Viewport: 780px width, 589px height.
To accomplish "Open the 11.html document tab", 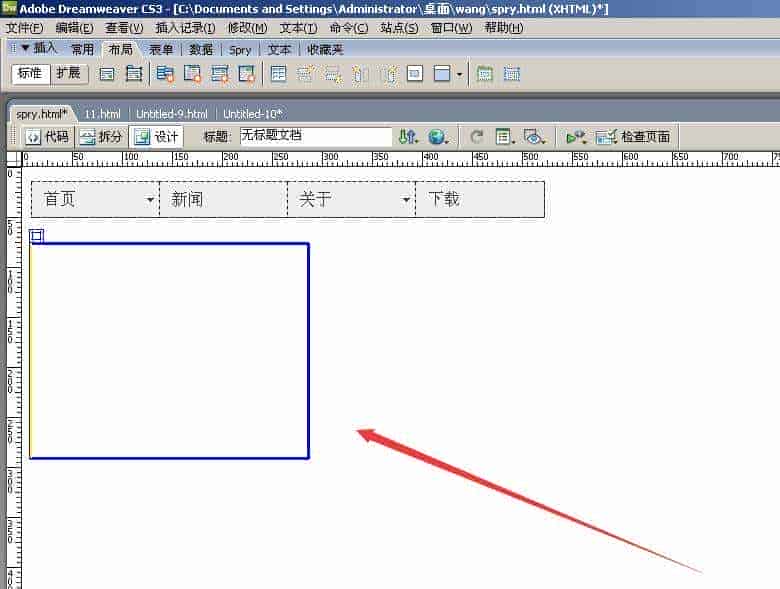I will click(x=102, y=114).
